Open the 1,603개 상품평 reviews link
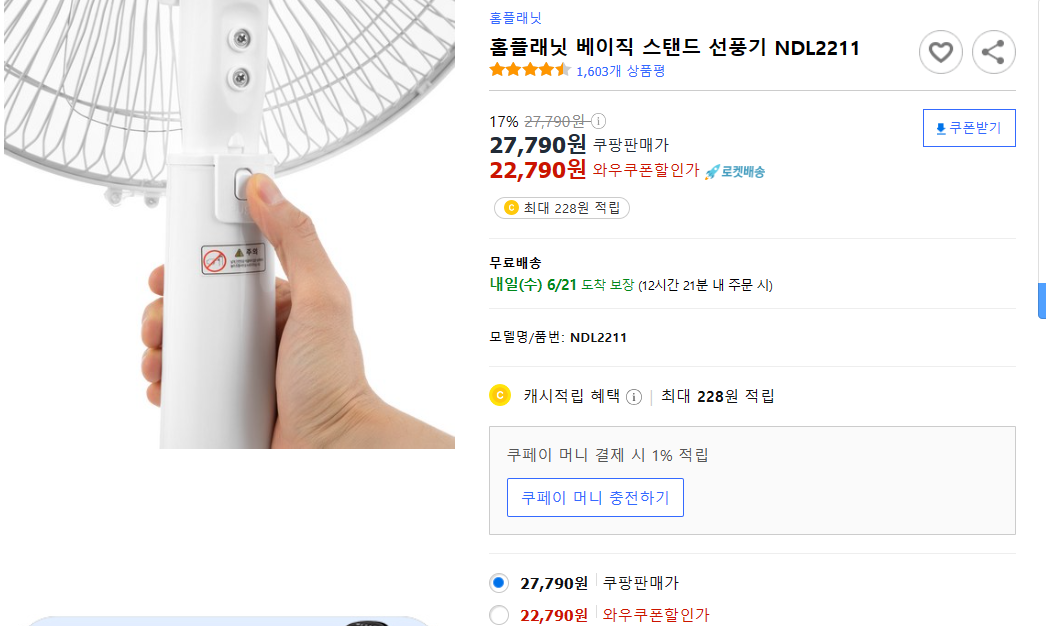Image resolution: width=1046 pixels, height=626 pixels. pos(621,71)
